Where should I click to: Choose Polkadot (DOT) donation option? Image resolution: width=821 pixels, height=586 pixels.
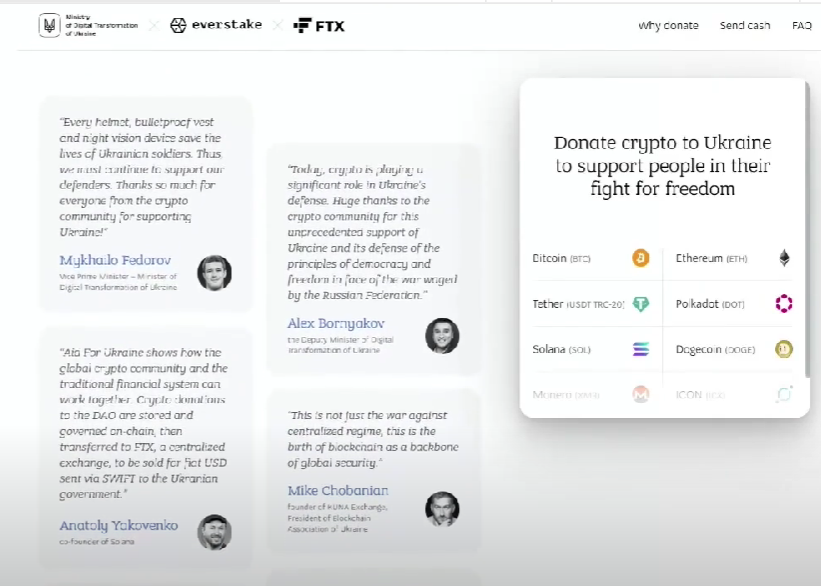(734, 304)
